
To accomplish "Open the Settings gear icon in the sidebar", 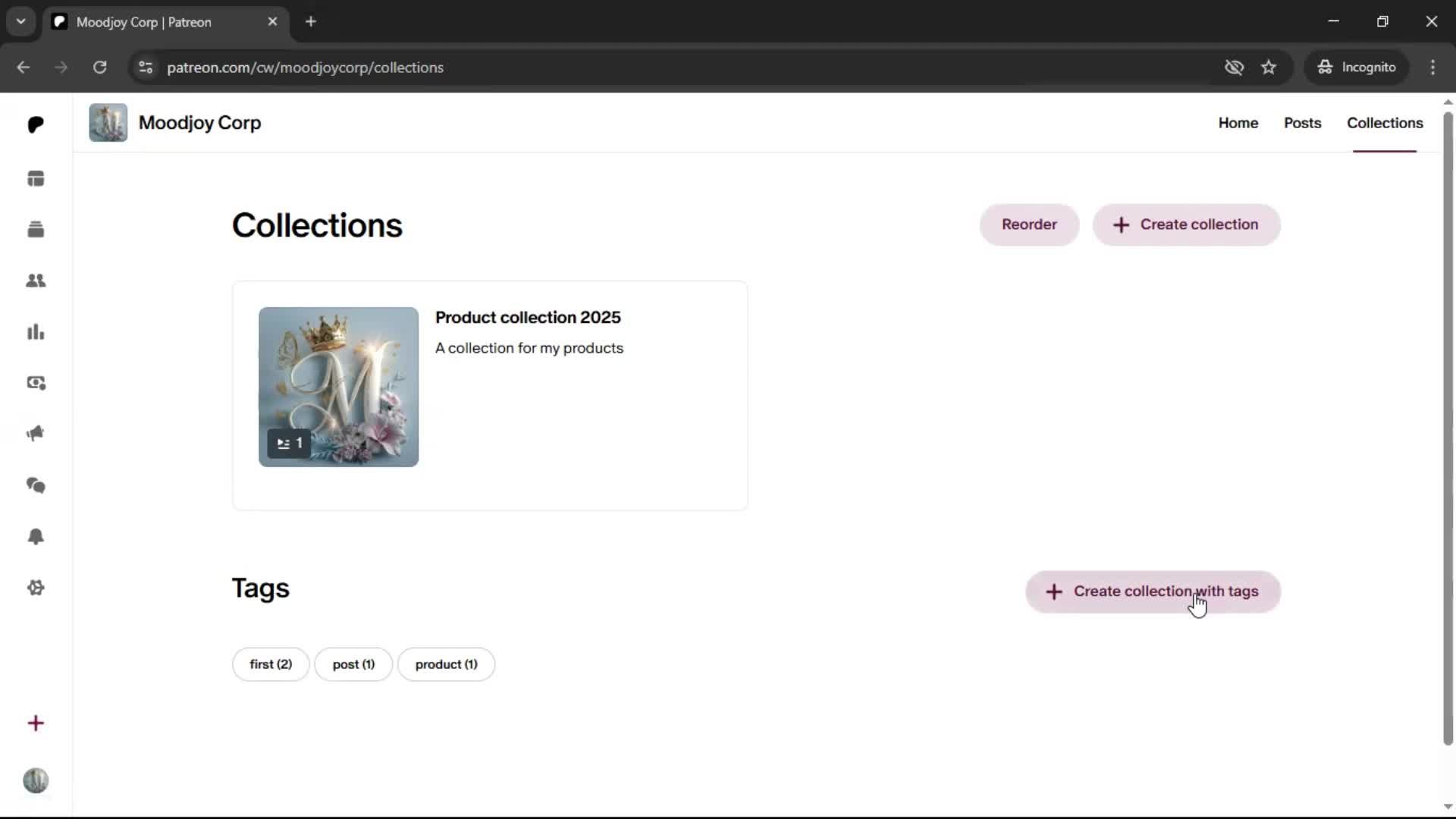I will [x=36, y=588].
